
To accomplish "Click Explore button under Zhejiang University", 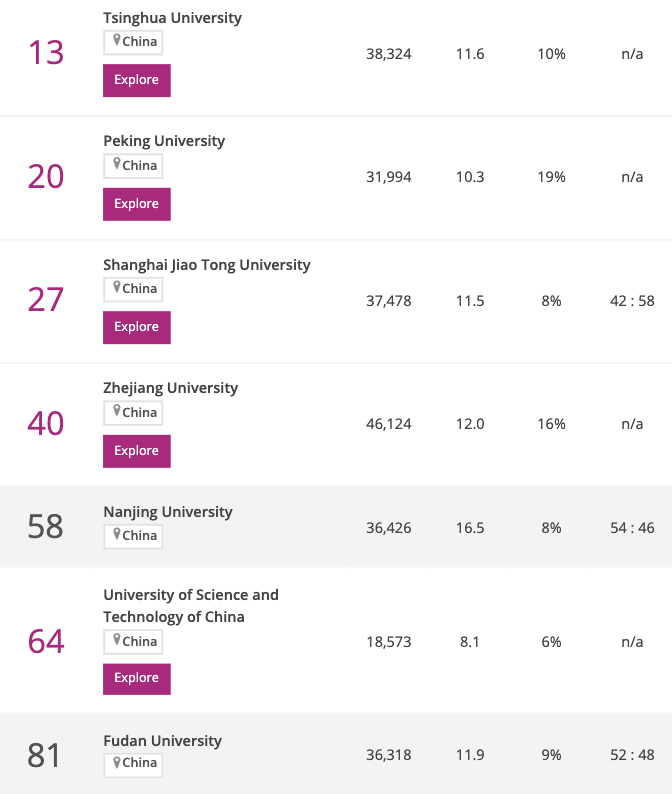I will [x=137, y=451].
